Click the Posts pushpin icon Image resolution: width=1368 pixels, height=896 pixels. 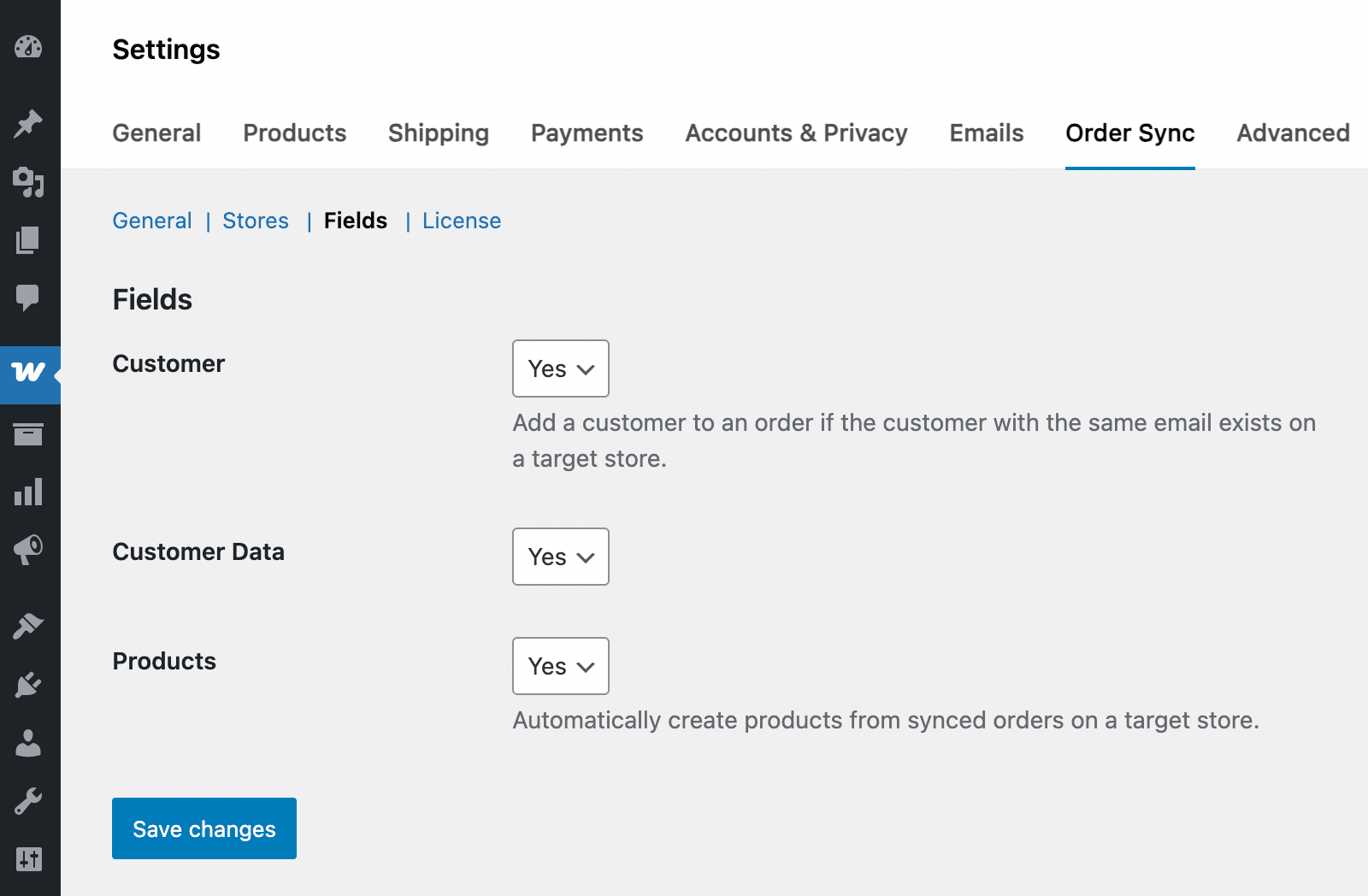(28, 124)
